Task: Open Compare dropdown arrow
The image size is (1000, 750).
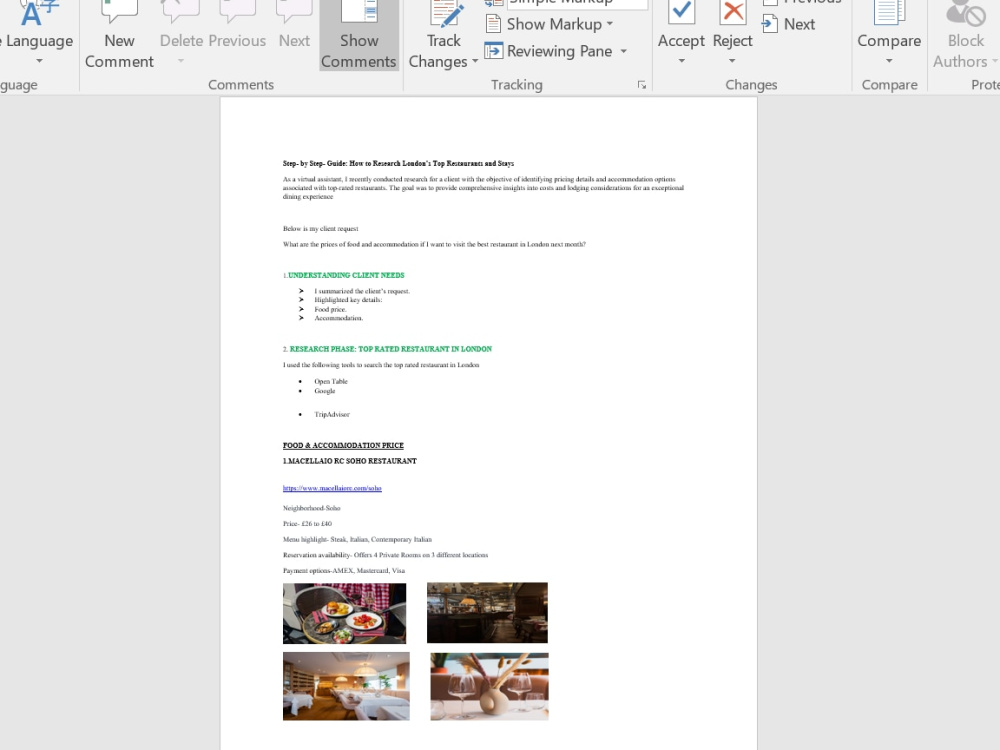Action: pos(889,61)
